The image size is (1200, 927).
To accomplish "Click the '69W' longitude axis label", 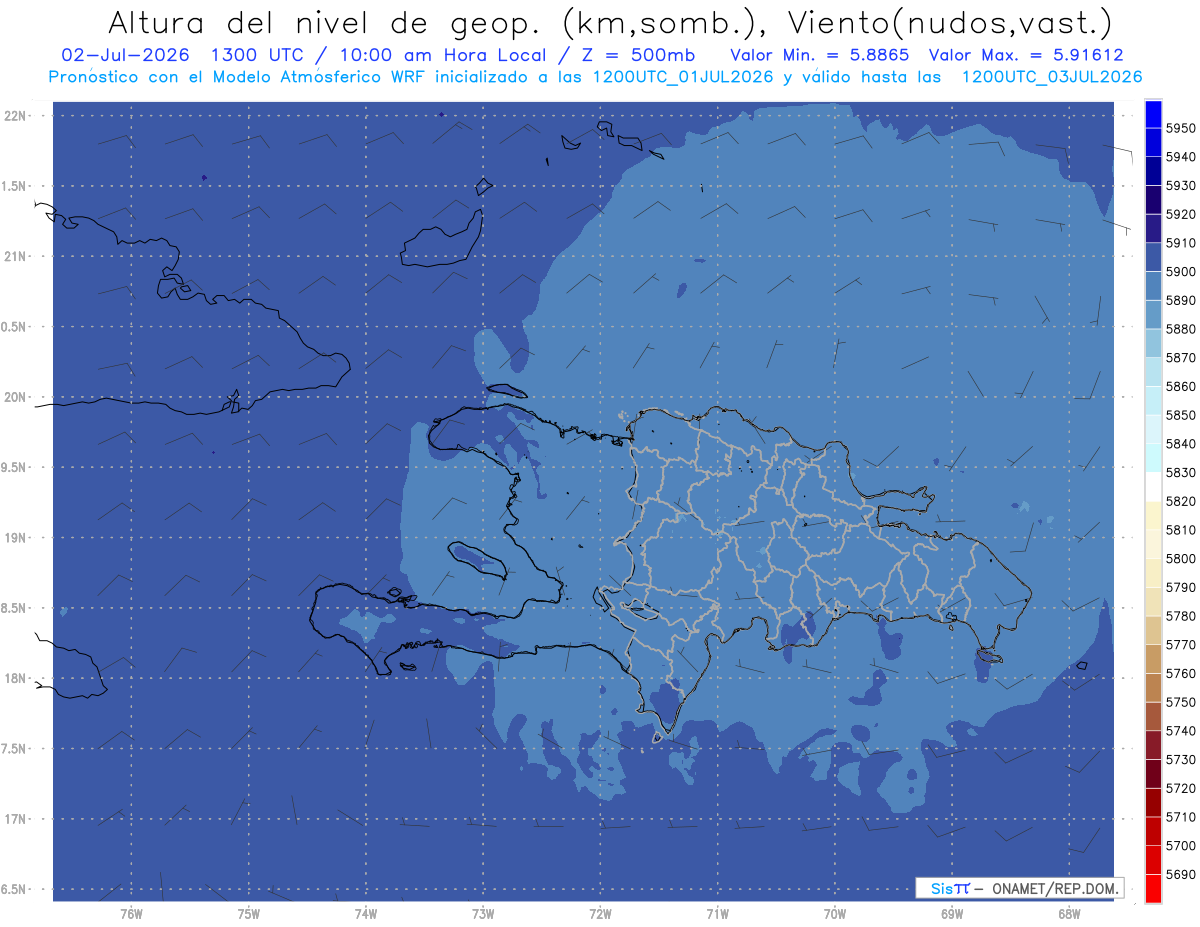I will point(952,914).
